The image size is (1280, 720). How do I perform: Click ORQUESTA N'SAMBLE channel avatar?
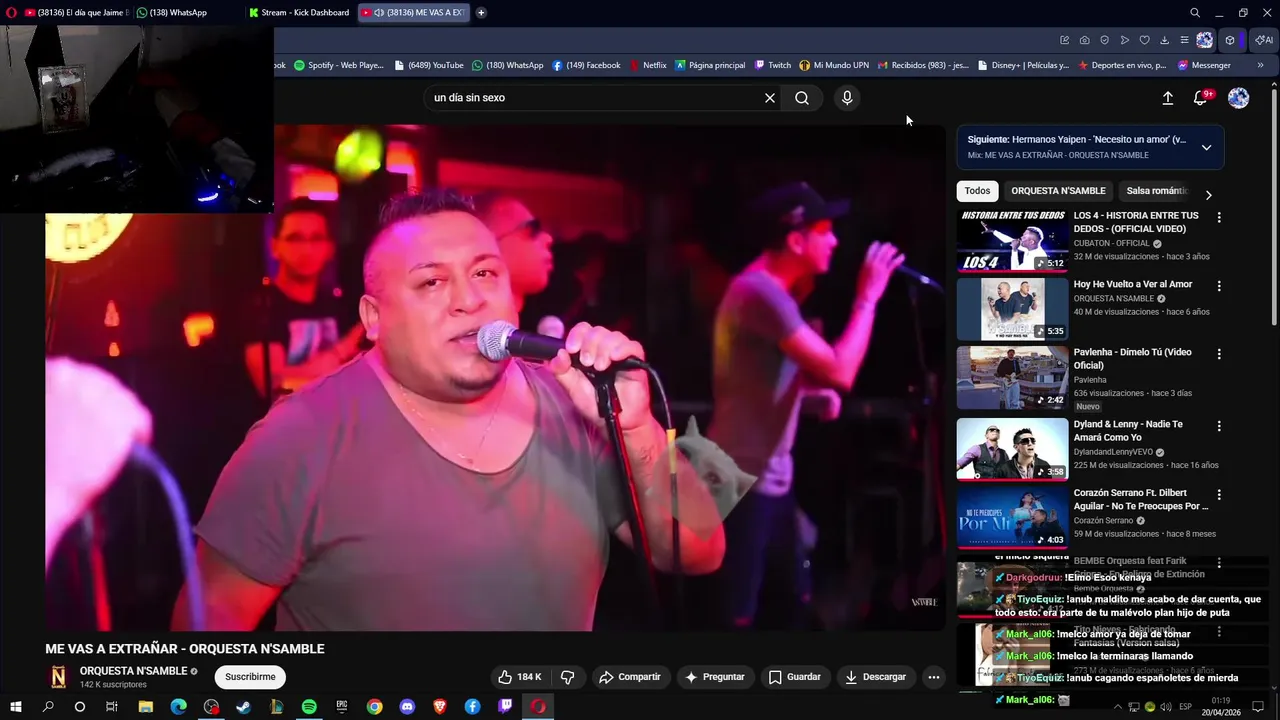pyautogui.click(x=59, y=677)
